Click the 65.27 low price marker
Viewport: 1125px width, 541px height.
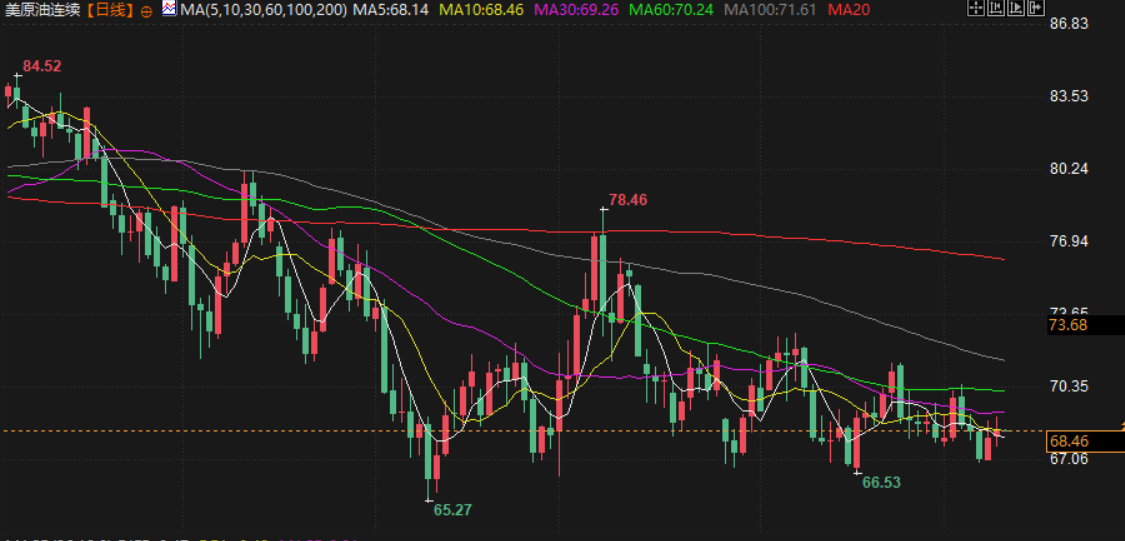[x=453, y=509]
